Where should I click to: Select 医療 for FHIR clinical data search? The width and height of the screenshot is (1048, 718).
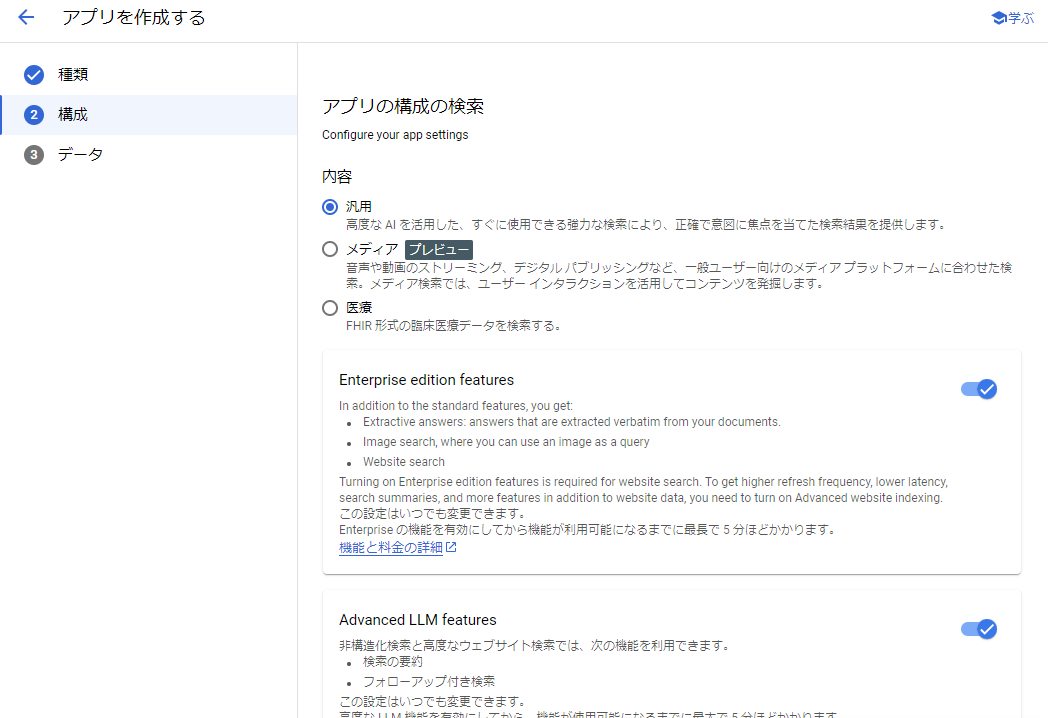coord(330,307)
